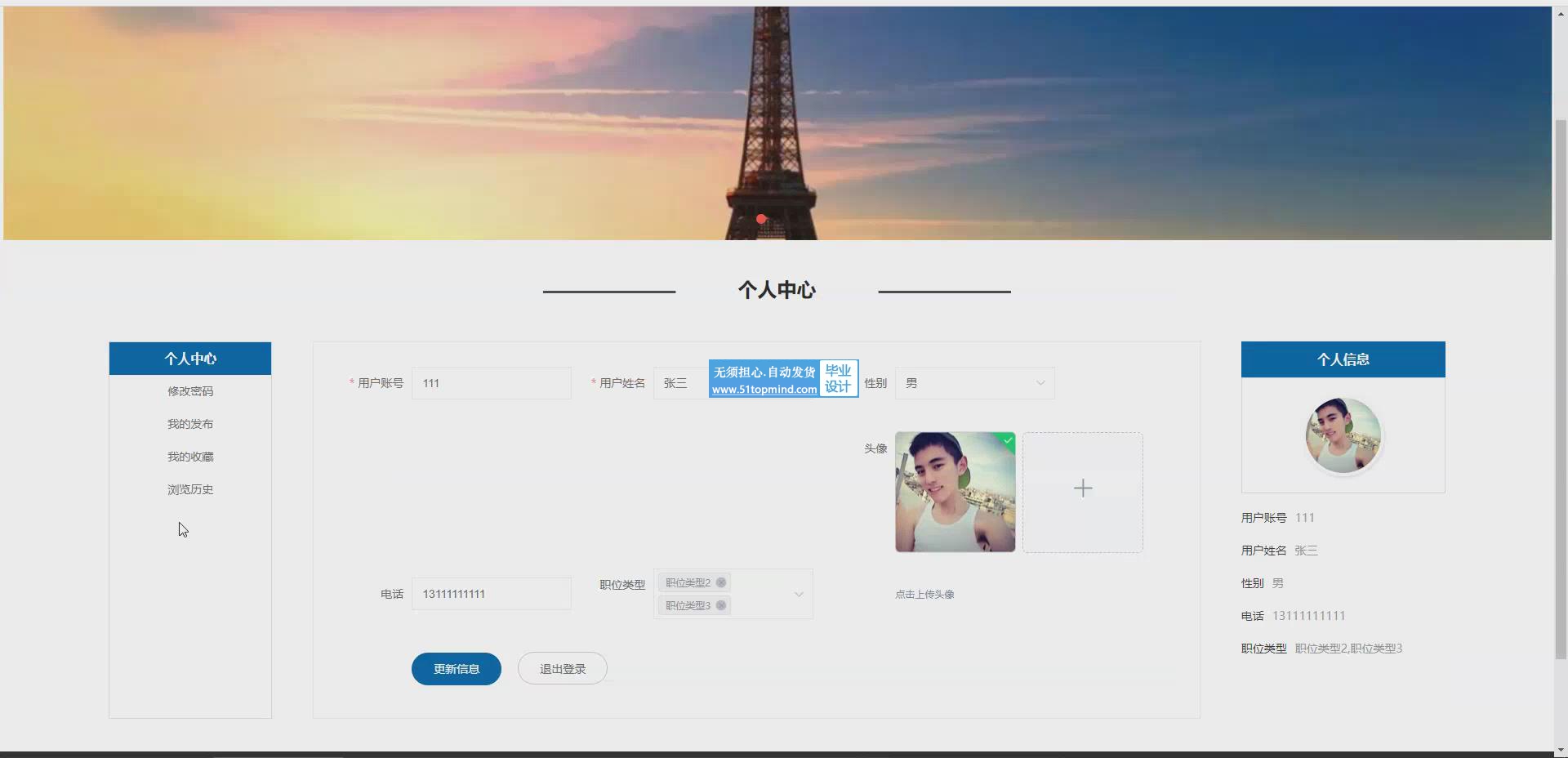Open 我的收藏 sidebar item
This screenshot has width=1568, height=758.
[190, 457]
